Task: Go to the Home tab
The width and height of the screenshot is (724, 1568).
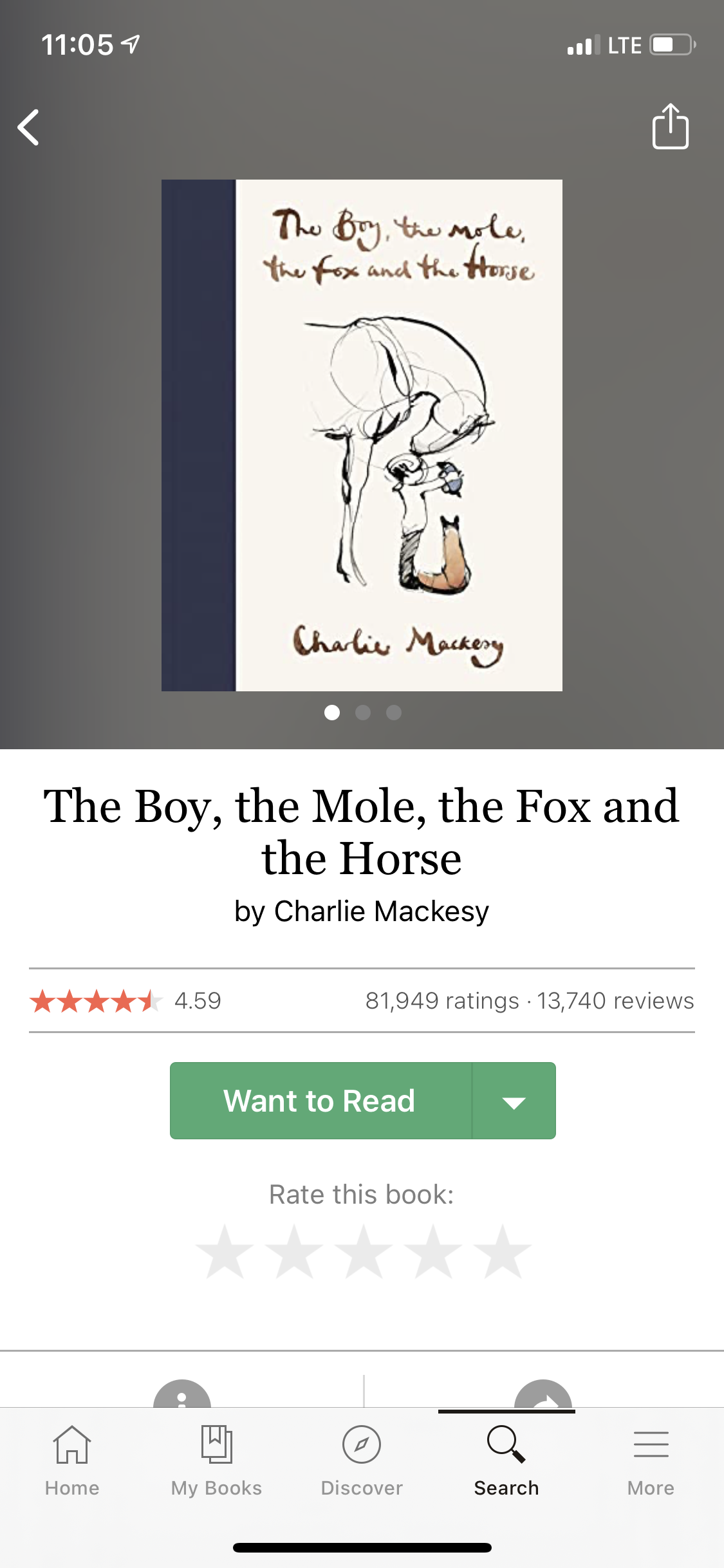Action: click(72, 1461)
